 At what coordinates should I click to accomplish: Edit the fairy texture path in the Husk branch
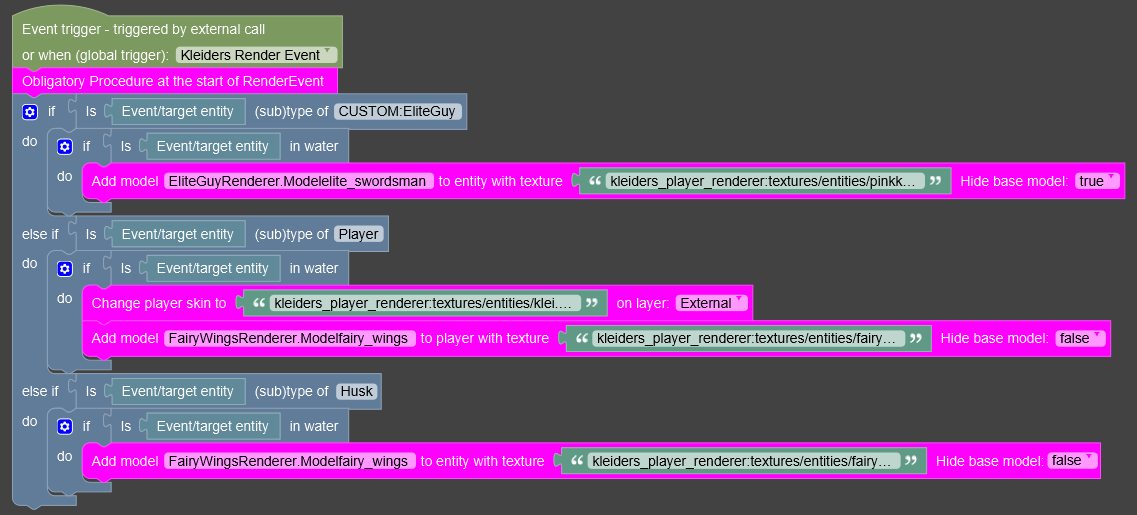(744, 461)
